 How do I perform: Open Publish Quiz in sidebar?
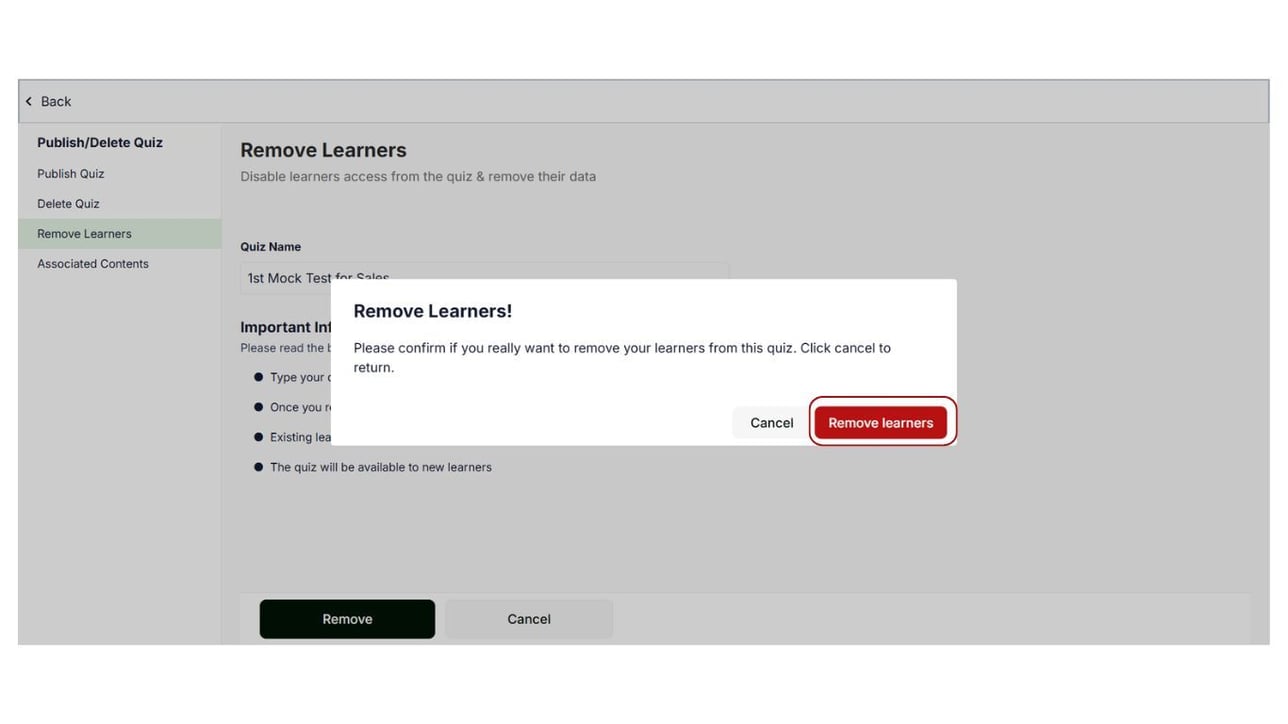pos(71,174)
